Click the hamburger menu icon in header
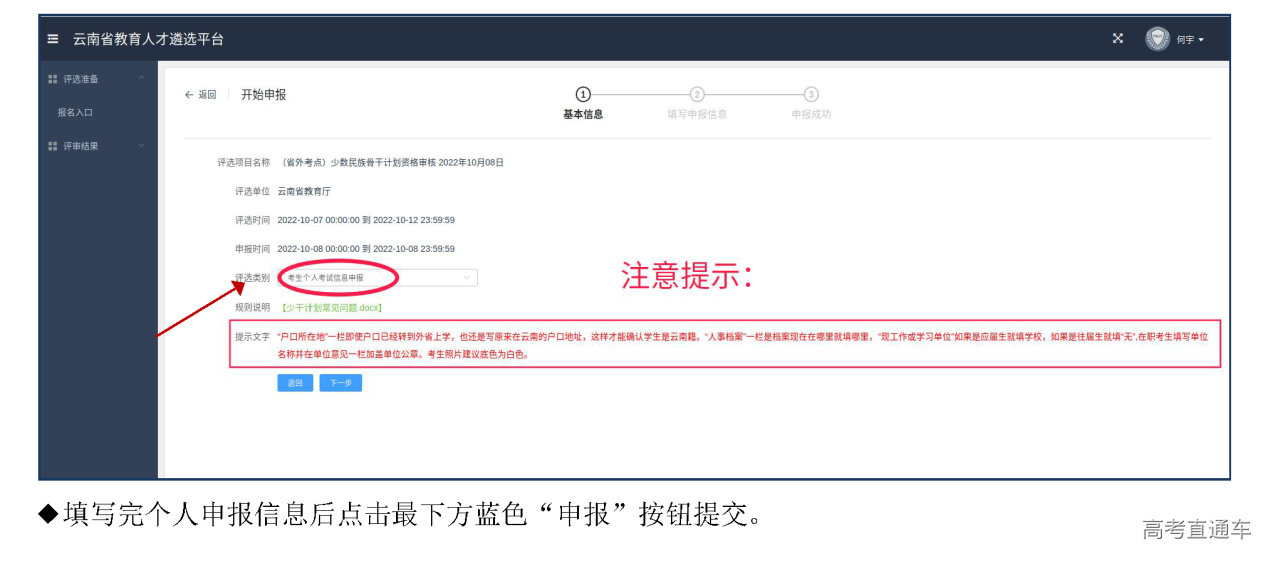The width and height of the screenshot is (1280, 569). [53, 39]
